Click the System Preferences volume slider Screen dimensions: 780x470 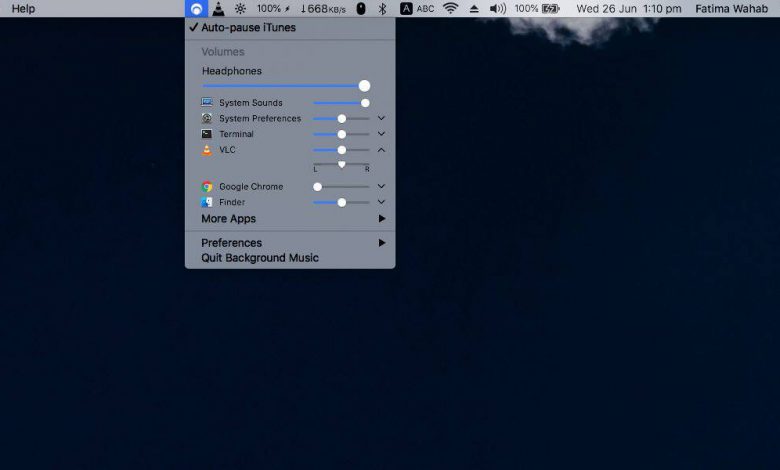click(341, 119)
